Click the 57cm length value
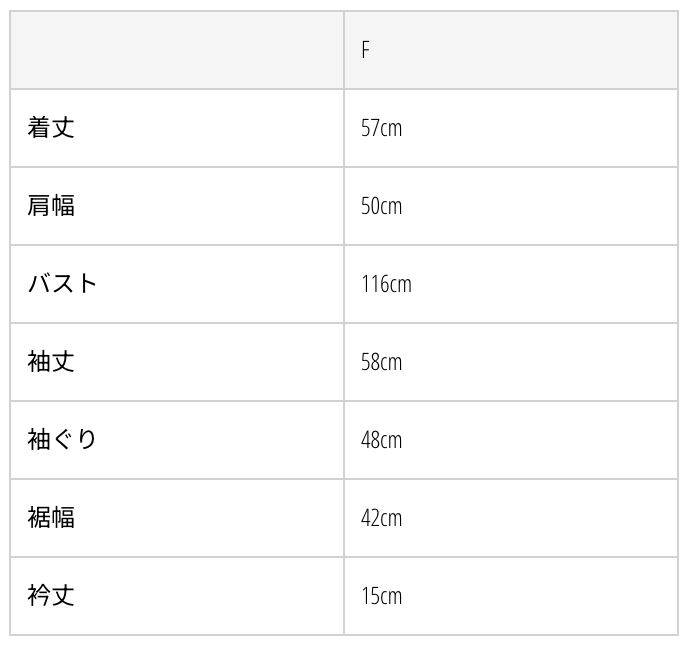 click(381, 128)
